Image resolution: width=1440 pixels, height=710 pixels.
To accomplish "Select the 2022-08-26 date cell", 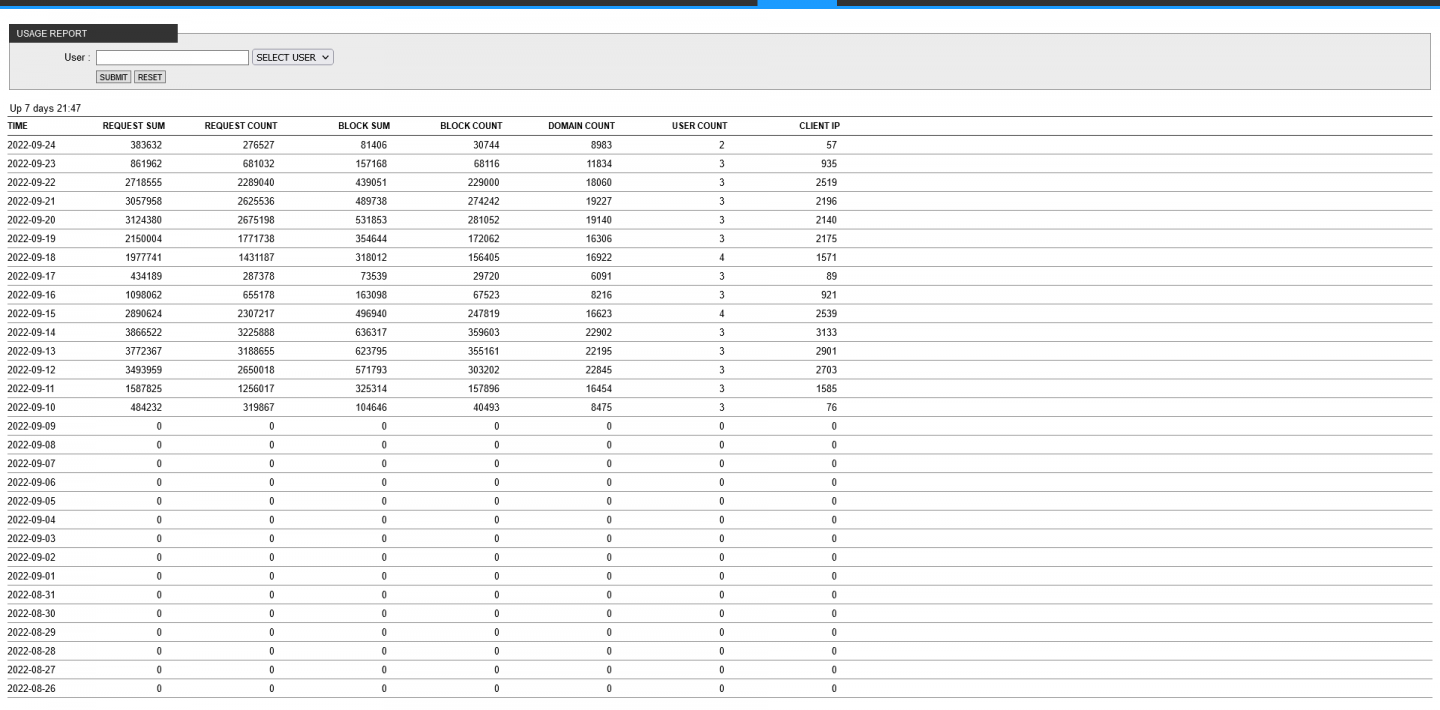I will pos(31,689).
